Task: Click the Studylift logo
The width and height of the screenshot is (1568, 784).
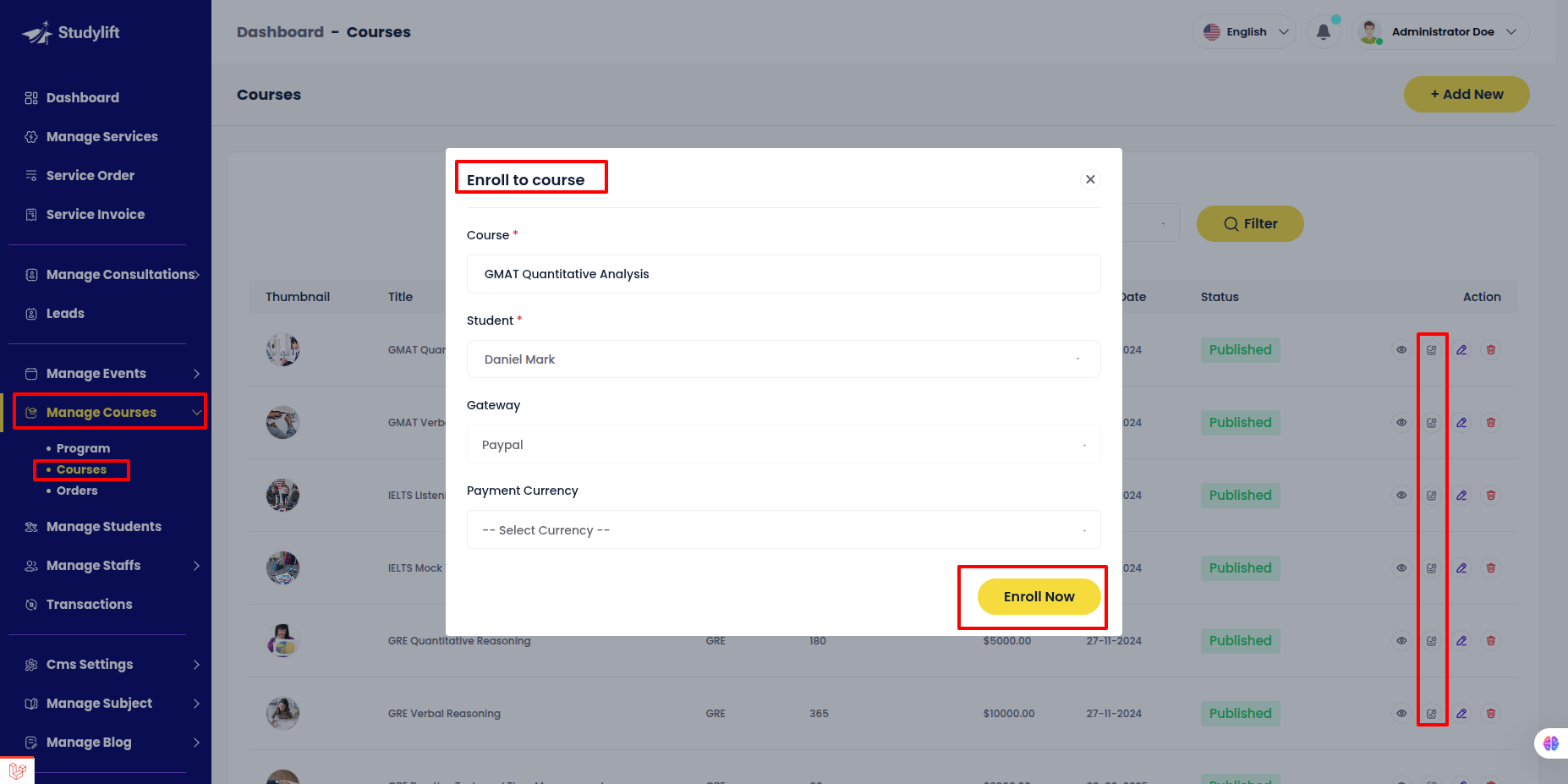Action: click(71, 33)
